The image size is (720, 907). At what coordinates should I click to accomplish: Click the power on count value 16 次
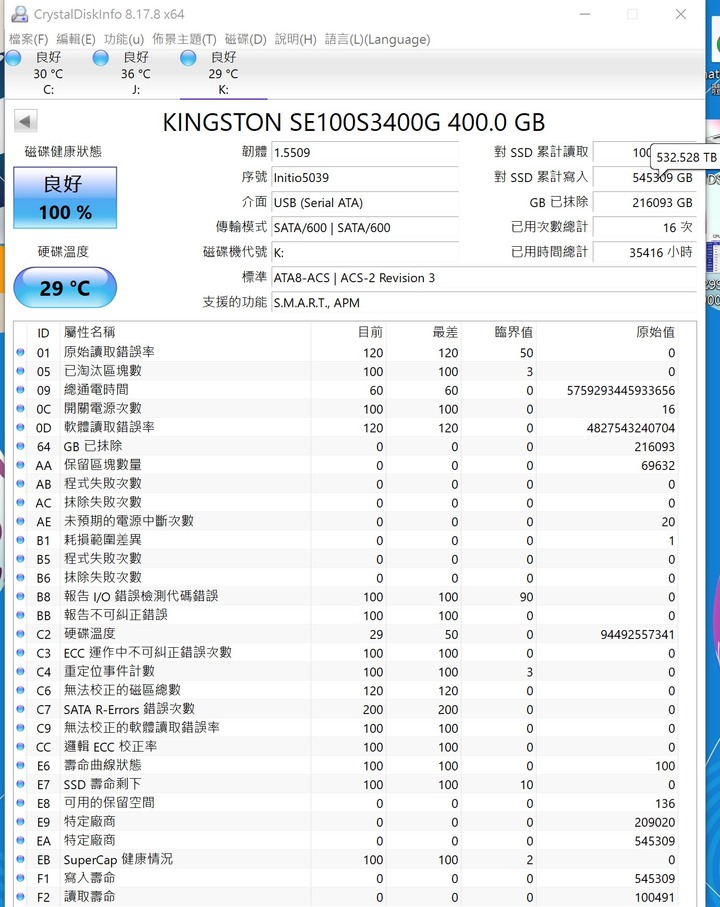(645, 228)
